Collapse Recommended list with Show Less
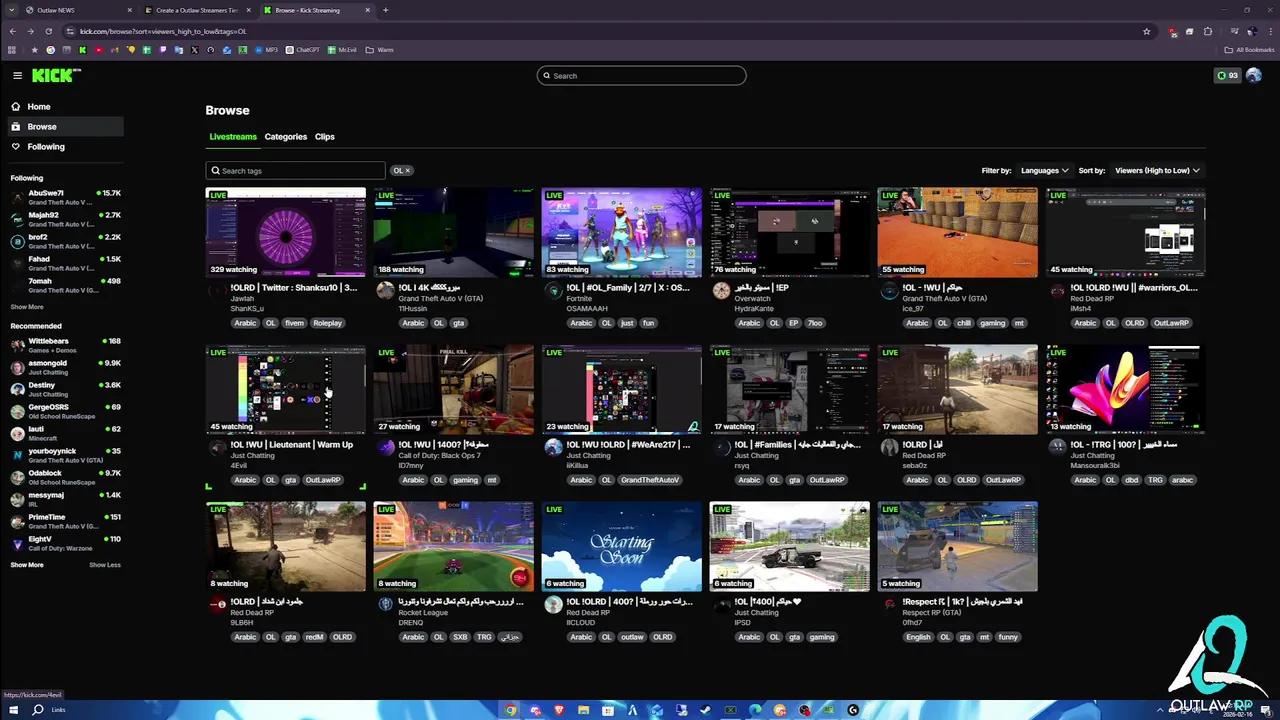This screenshot has height=720, width=1280. (x=105, y=565)
